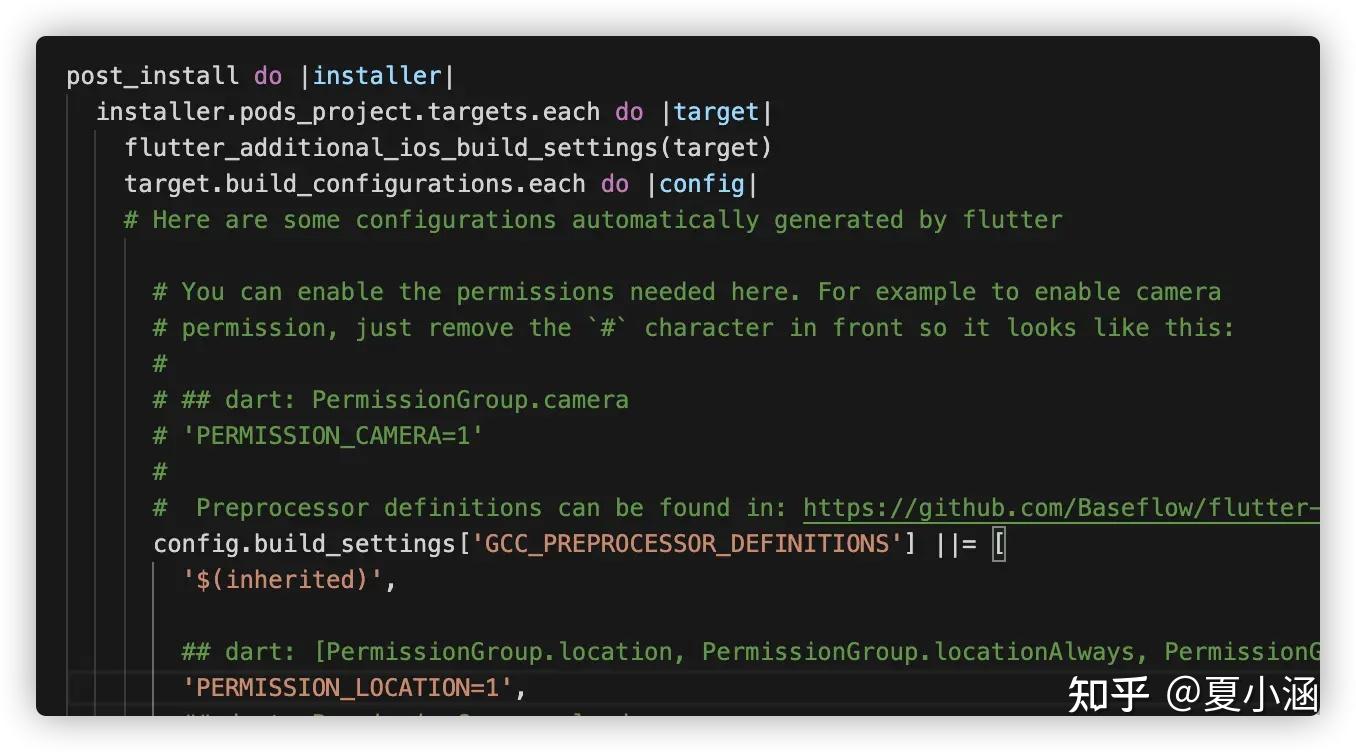Click target.build_configurations.each expression
Screen dimensions: 1356x752
click(354, 184)
